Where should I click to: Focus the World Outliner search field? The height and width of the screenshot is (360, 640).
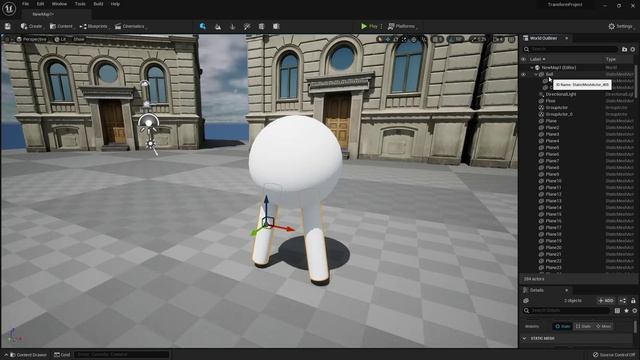pos(571,49)
